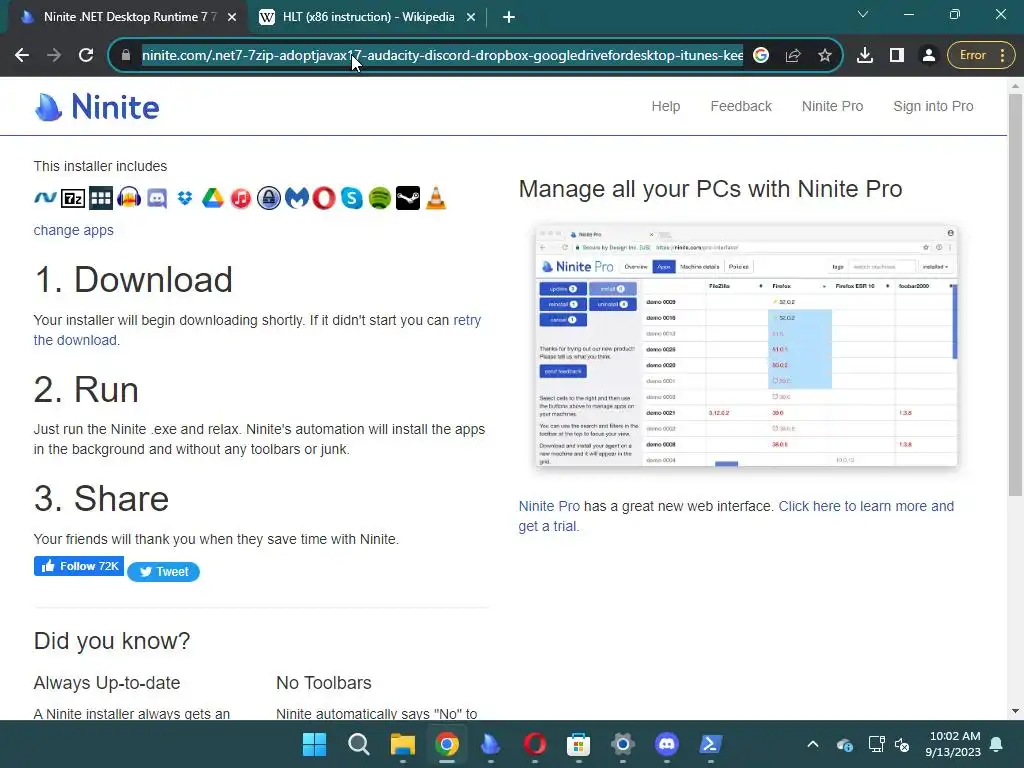
Task: Click the VLC traffic cone icon
Action: click(436, 198)
